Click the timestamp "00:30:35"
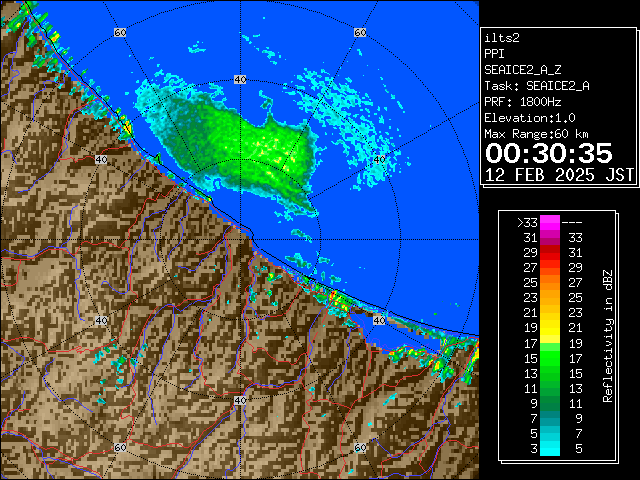 (x=549, y=153)
